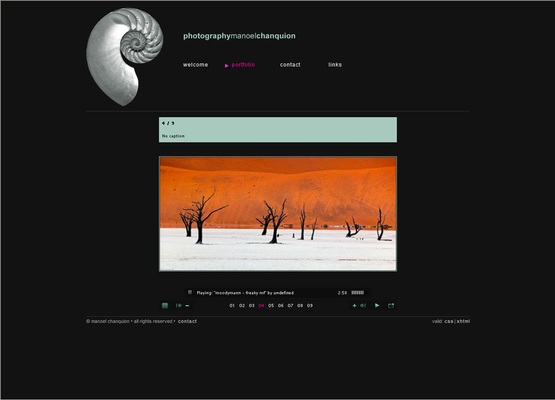Open image in new window icon
Image resolution: width=555 pixels, height=400 pixels.
[391, 305]
